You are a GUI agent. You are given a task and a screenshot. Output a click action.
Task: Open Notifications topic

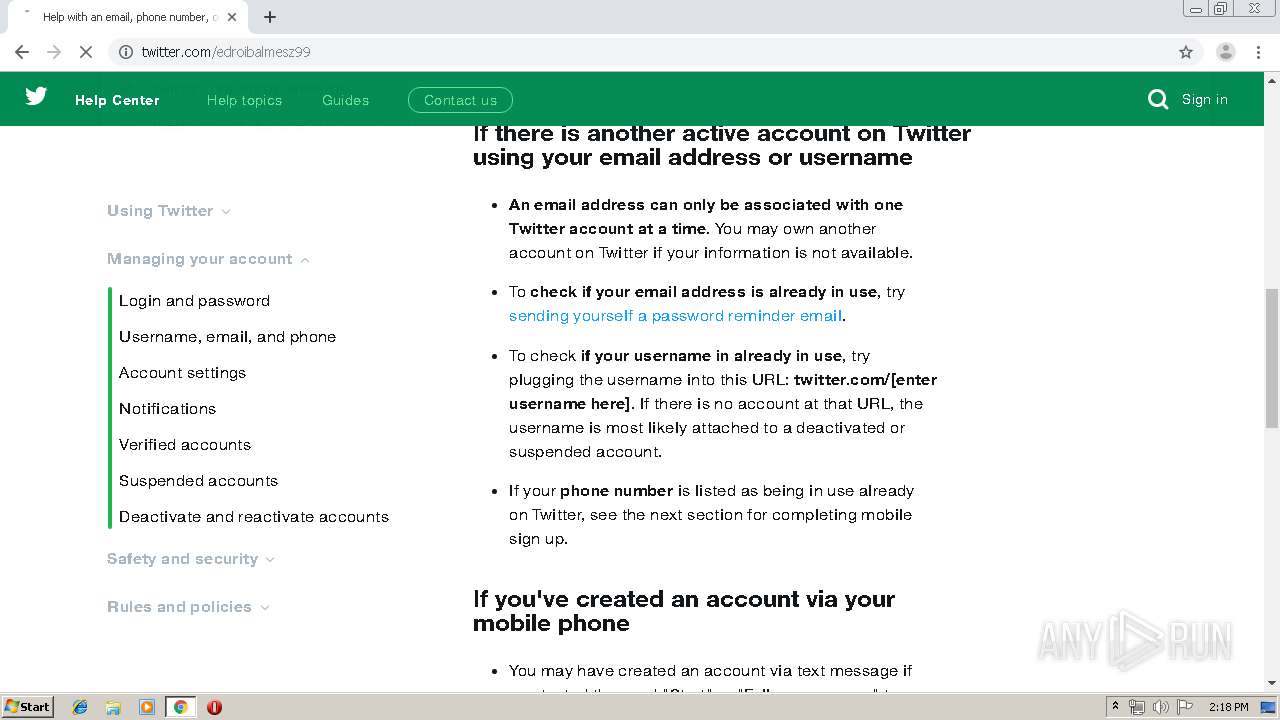[x=167, y=409]
